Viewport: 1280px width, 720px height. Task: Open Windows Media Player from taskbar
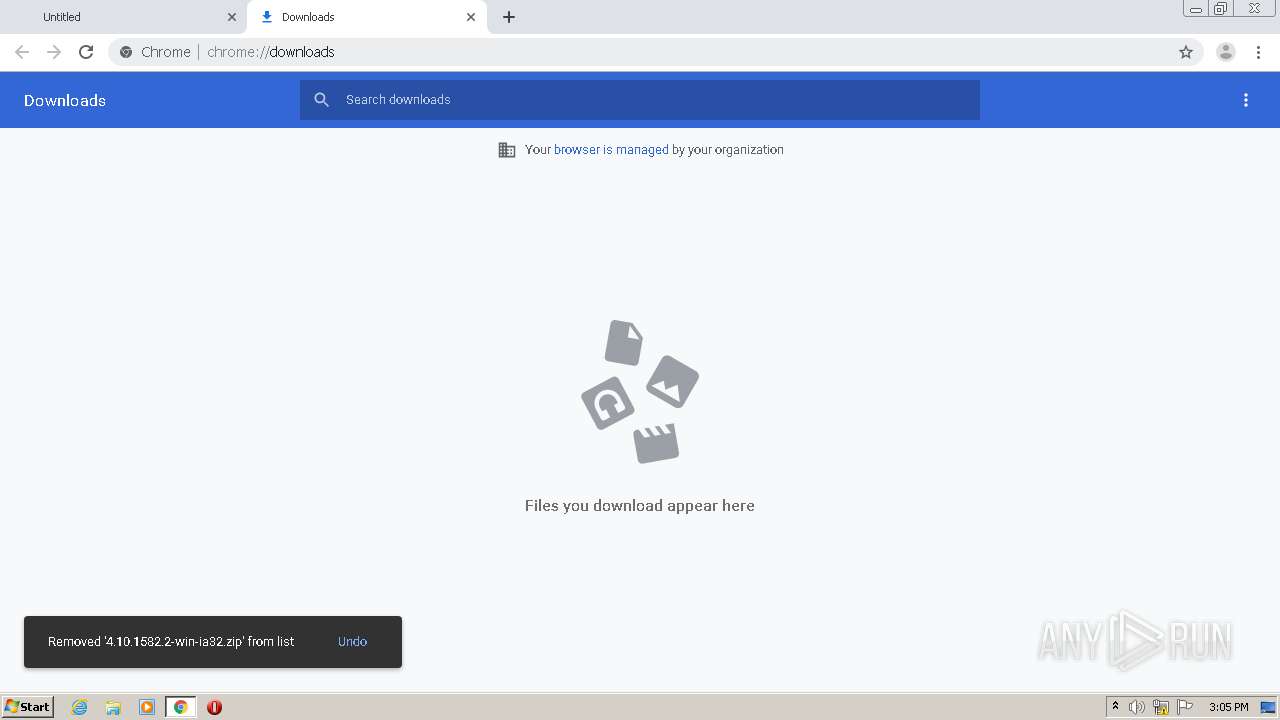147,707
